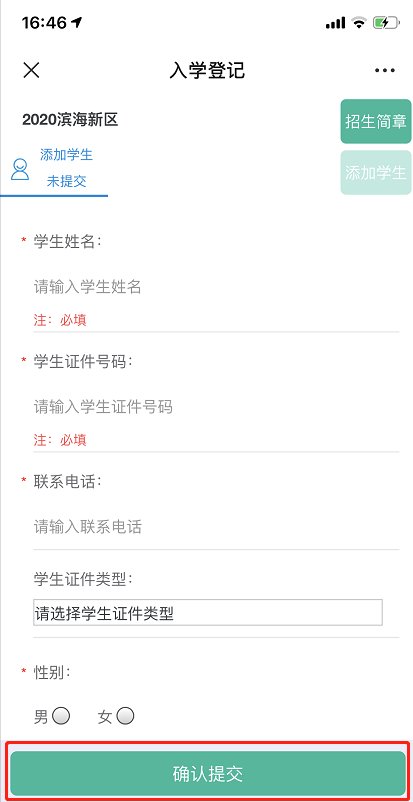
Task: Click the student avatar icon
Action: [x=20, y=169]
